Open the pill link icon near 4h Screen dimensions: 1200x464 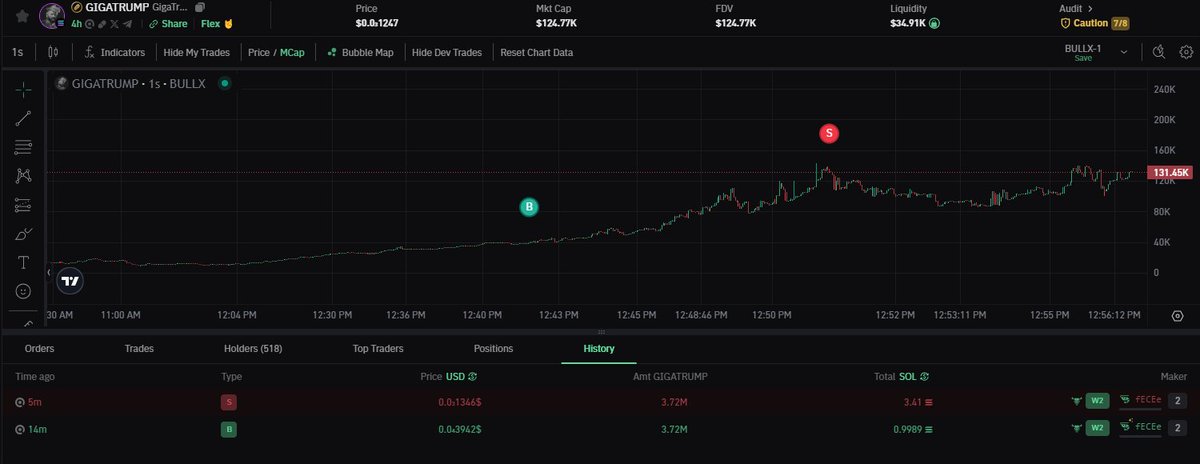102,24
